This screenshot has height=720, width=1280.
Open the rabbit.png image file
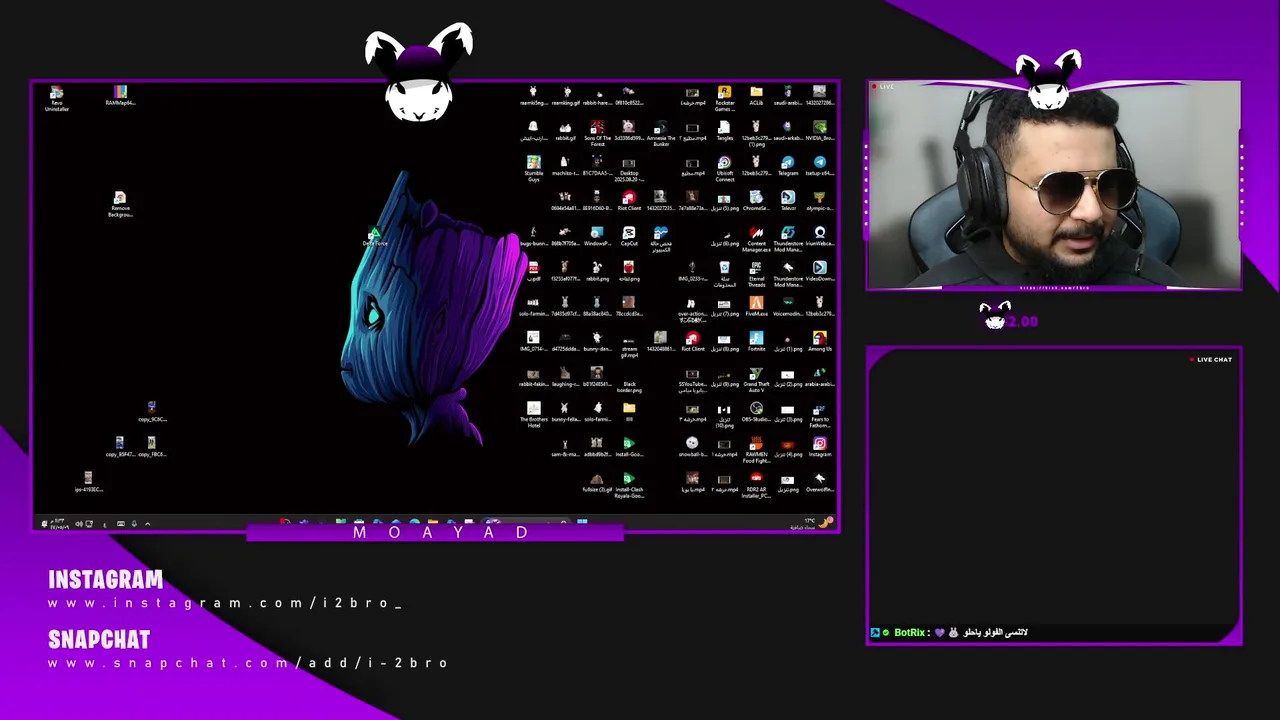tap(597, 272)
